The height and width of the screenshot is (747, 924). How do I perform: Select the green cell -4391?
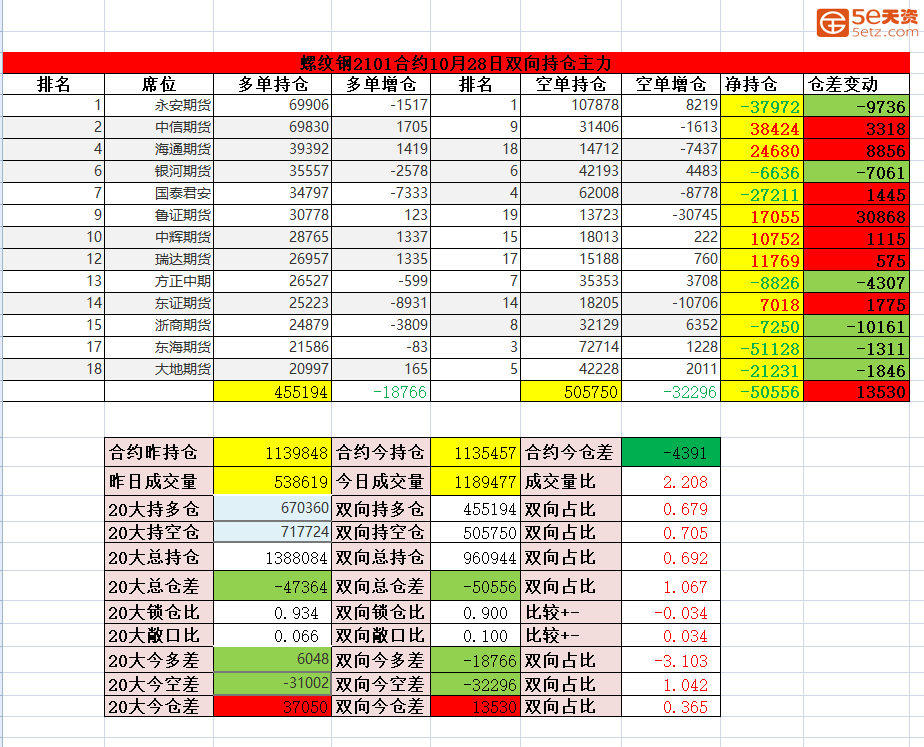(671, 452)
